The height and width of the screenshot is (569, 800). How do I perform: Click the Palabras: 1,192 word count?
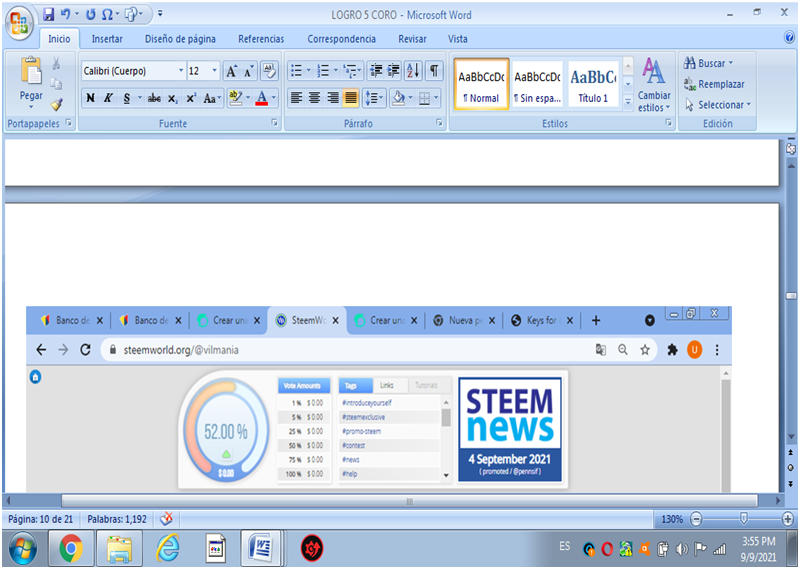(x=117, y=519)
